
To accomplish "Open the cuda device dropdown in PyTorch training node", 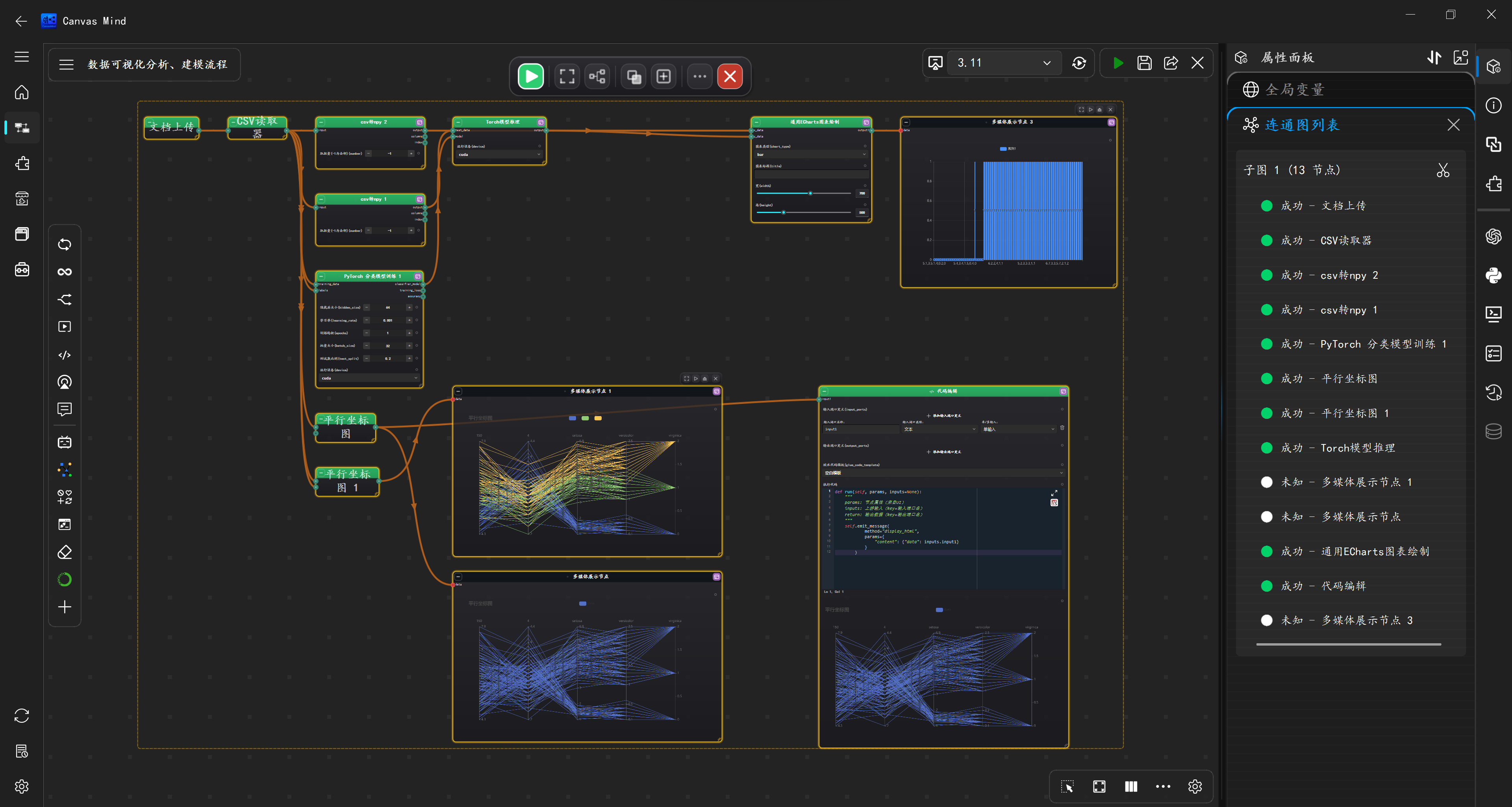I will [x=369, y=378].
